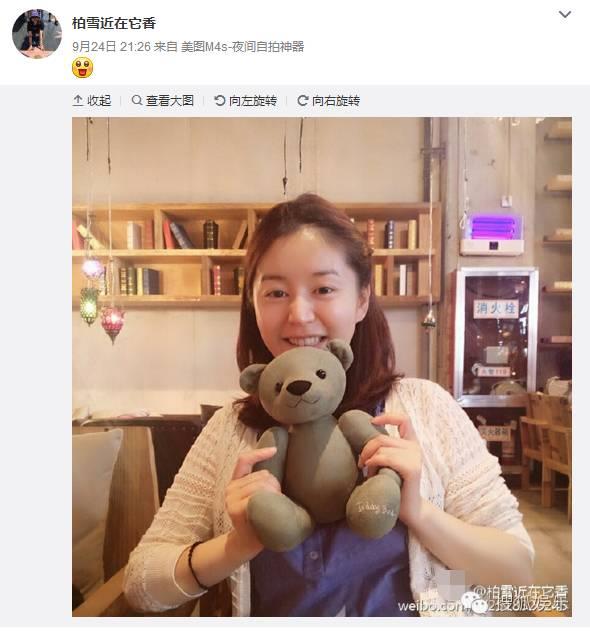Click the clockwise rotate icon
The height and width of the screenshot is (632, 590).
303,100
